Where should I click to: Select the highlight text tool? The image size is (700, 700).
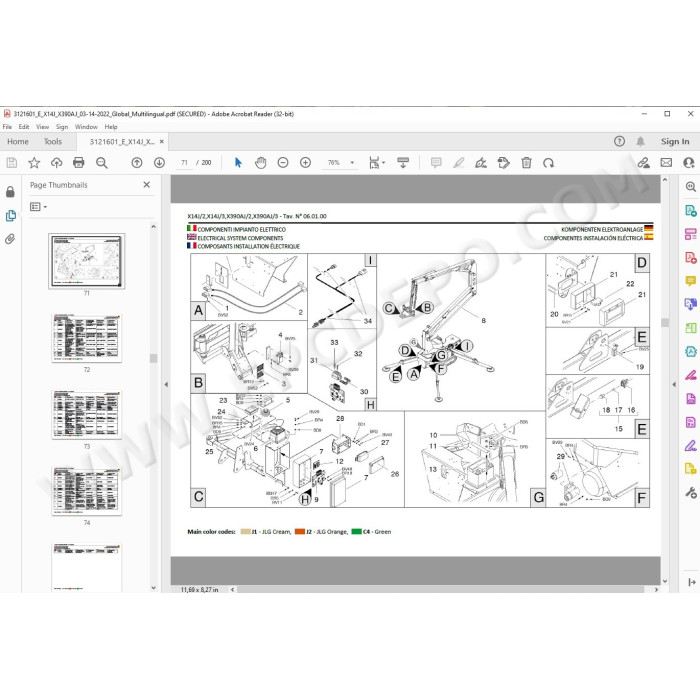click(458, 163)
